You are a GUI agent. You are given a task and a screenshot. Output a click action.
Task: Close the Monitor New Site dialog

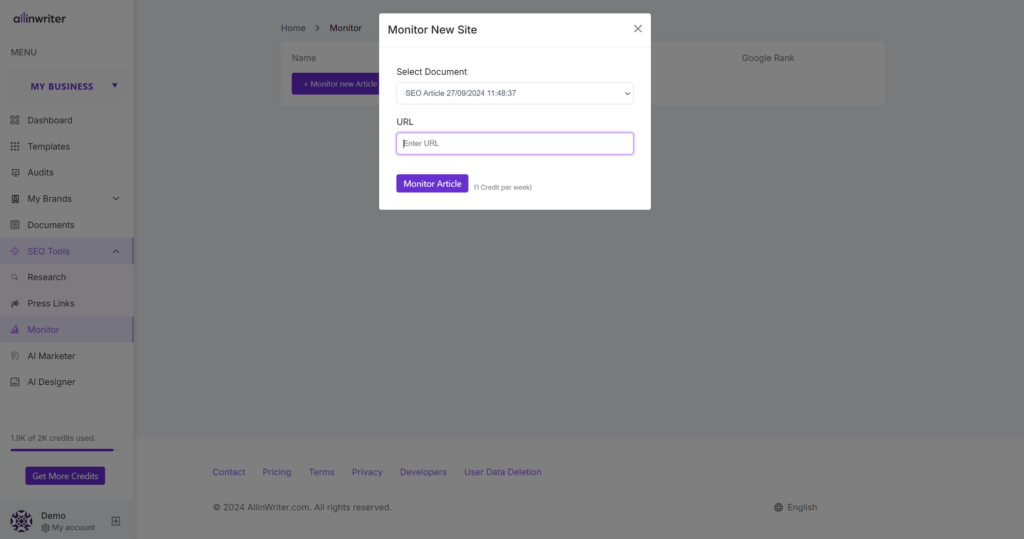point(637,29)
